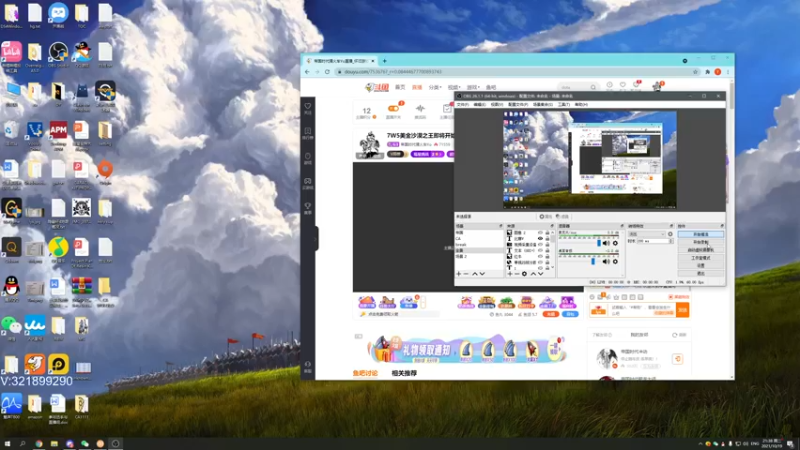The height and width of the screenshot is (450, 800).
Task: Move source down with arrow icon
Action: 540,274
